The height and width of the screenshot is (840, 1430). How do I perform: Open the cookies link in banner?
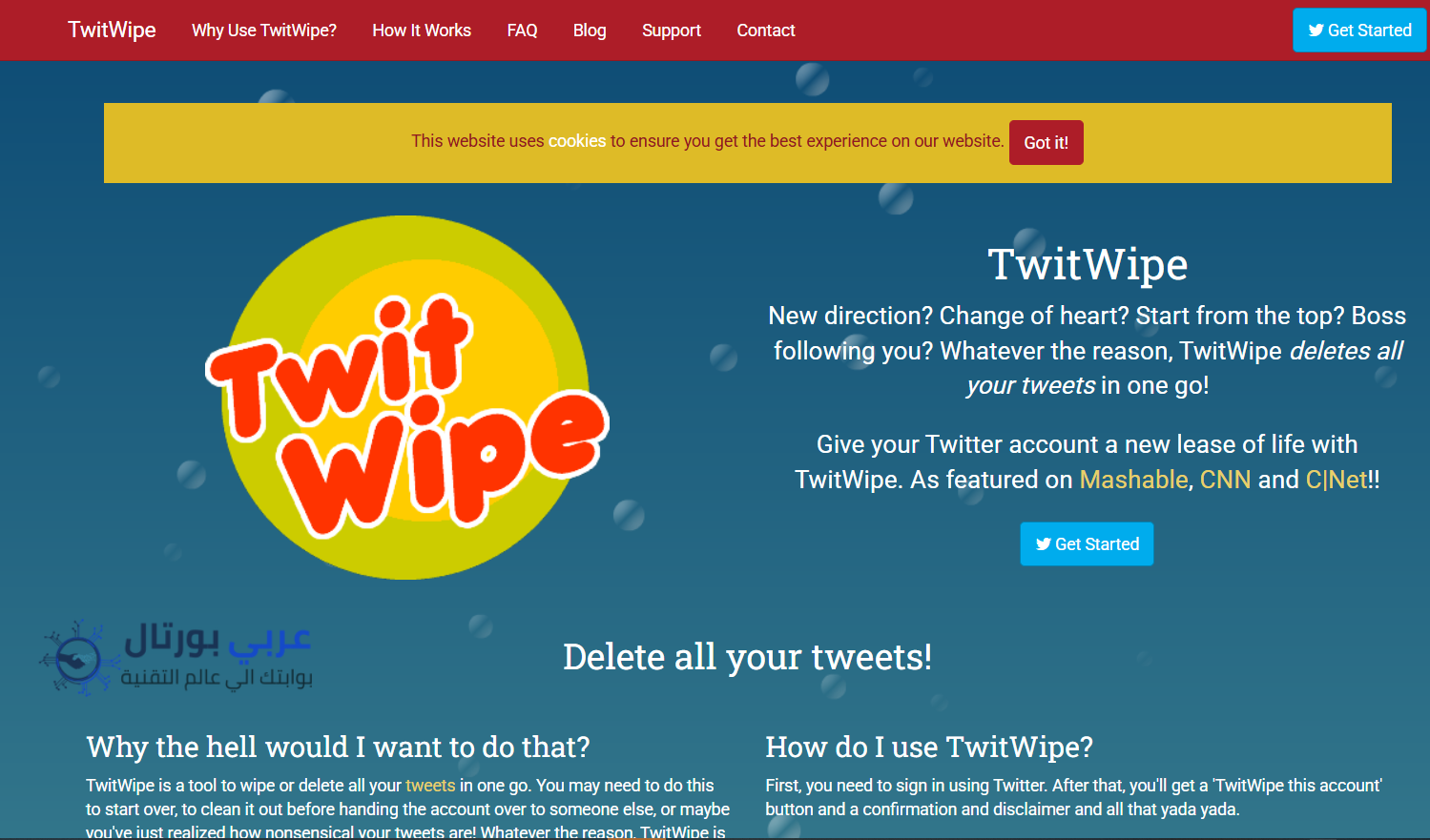click(577, 141)
